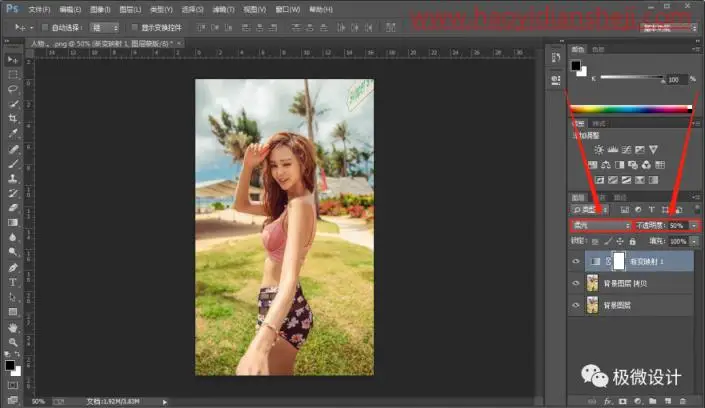This screenshot has width=705, height=408.
Task: Open the Auto-Select target dropdown
Action: coord(104,27)
